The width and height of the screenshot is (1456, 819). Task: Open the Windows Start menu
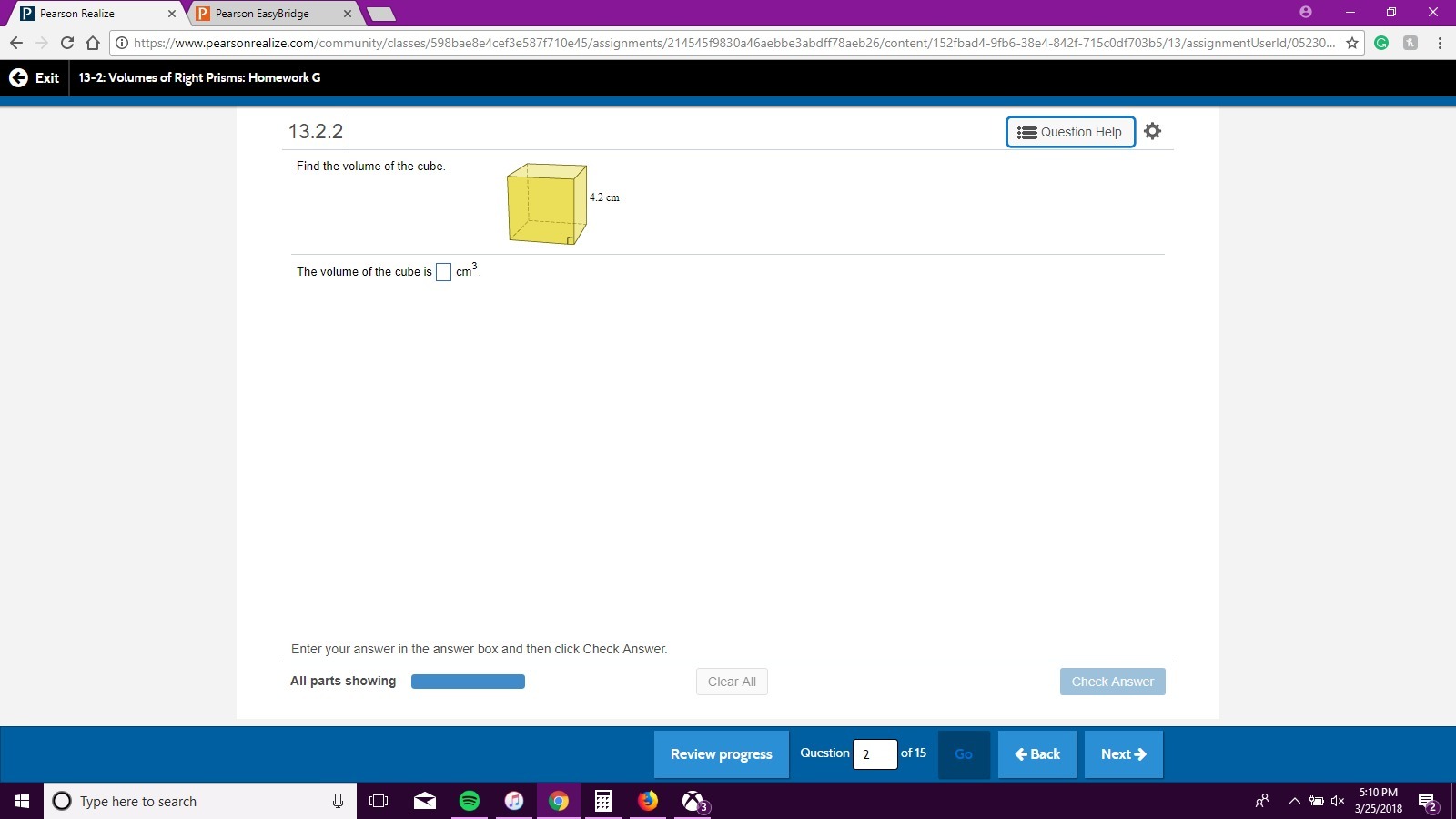(22, 801)
